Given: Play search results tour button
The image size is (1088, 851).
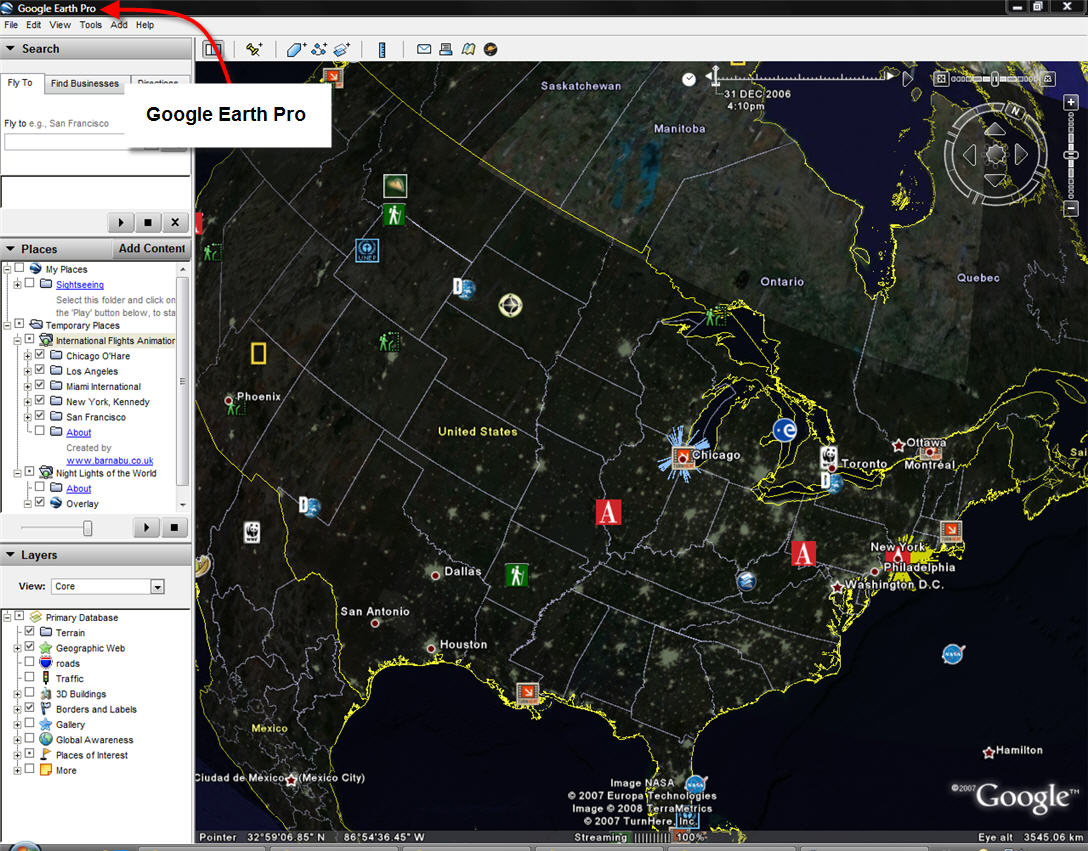Looking at the screenshot, I should point(121,222).
